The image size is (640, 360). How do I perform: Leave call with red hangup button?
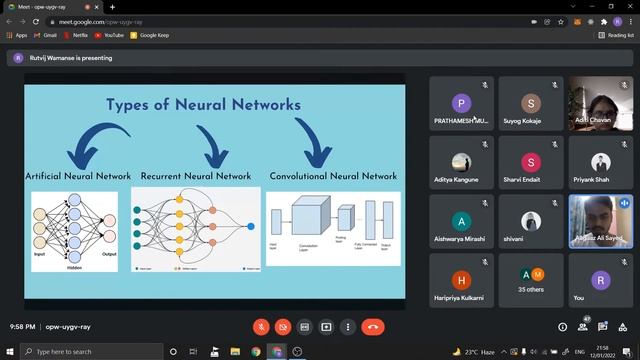[x=373, y=327]
